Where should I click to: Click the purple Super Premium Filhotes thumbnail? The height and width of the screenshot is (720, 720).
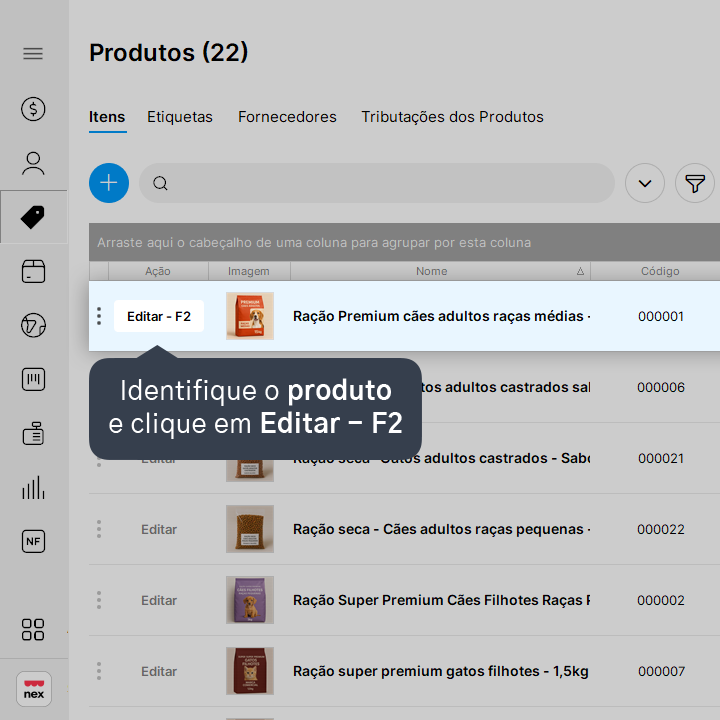[250, 600]
